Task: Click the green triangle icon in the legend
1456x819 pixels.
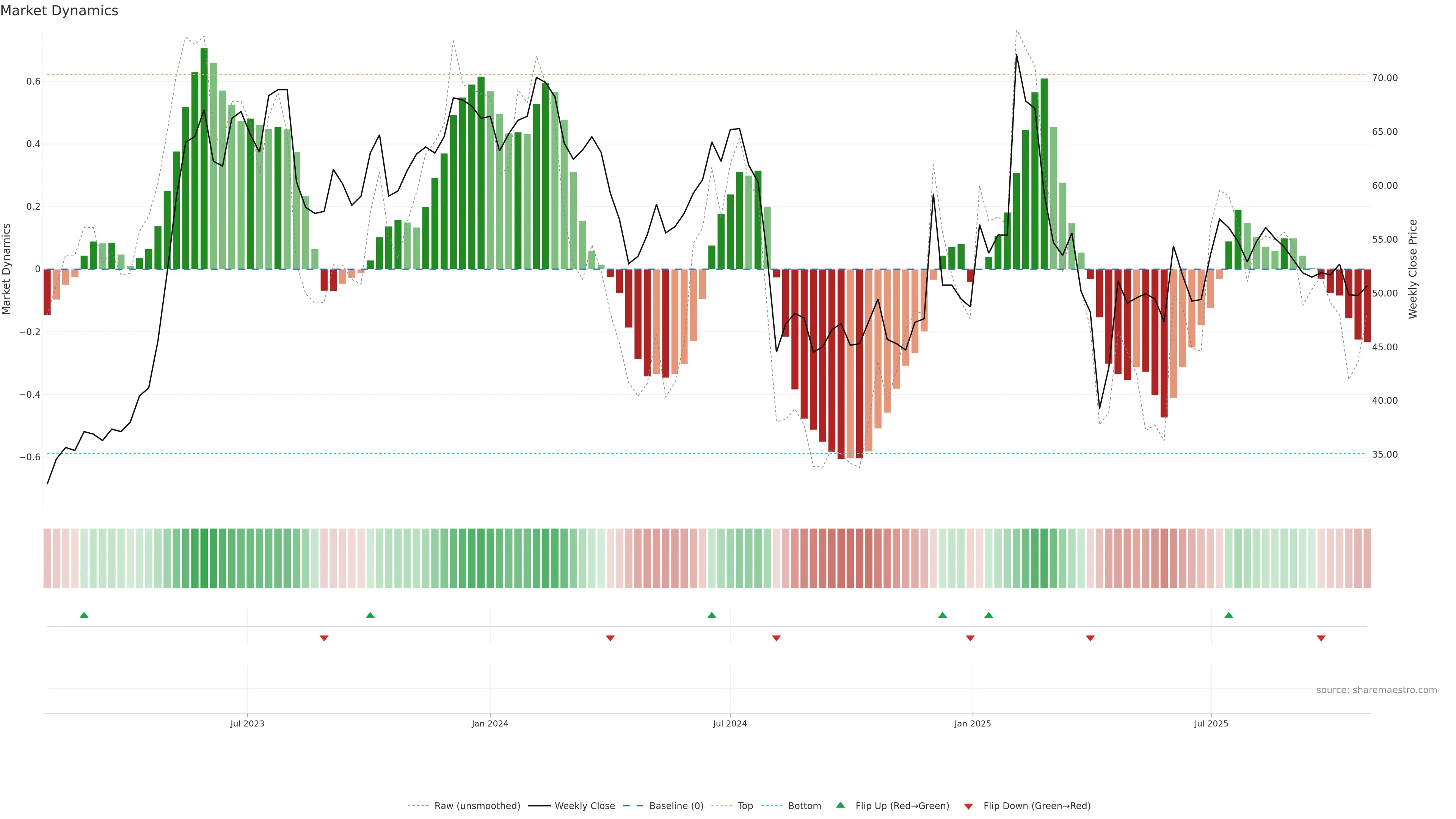Action: click(x=841, y=805)
